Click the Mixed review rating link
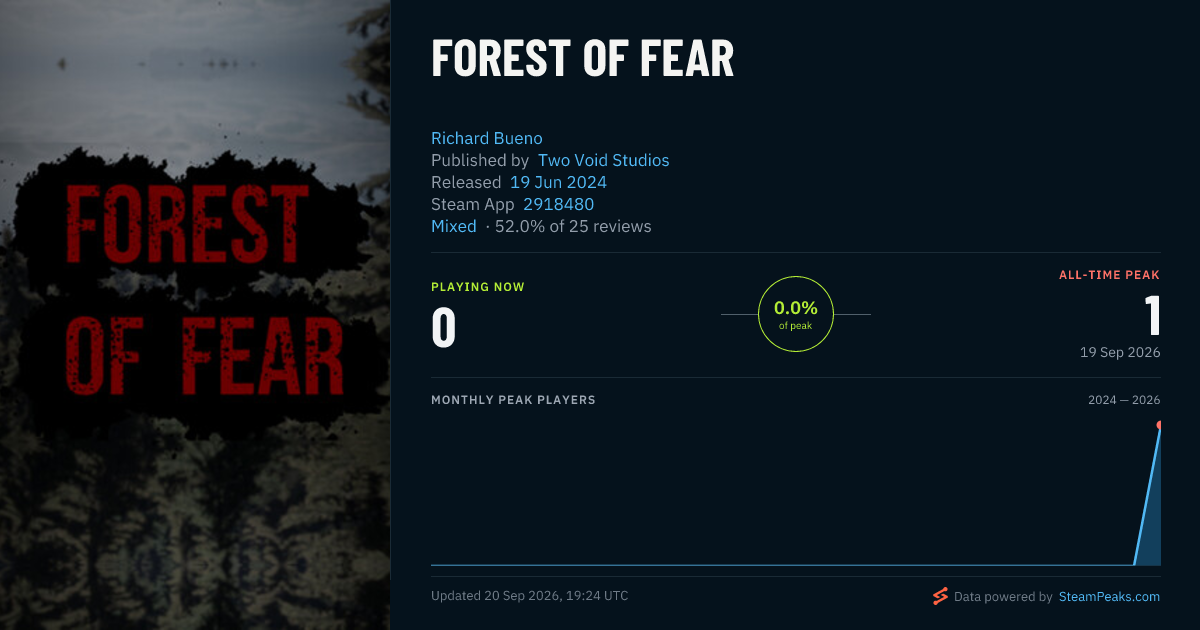 point(454,226)
